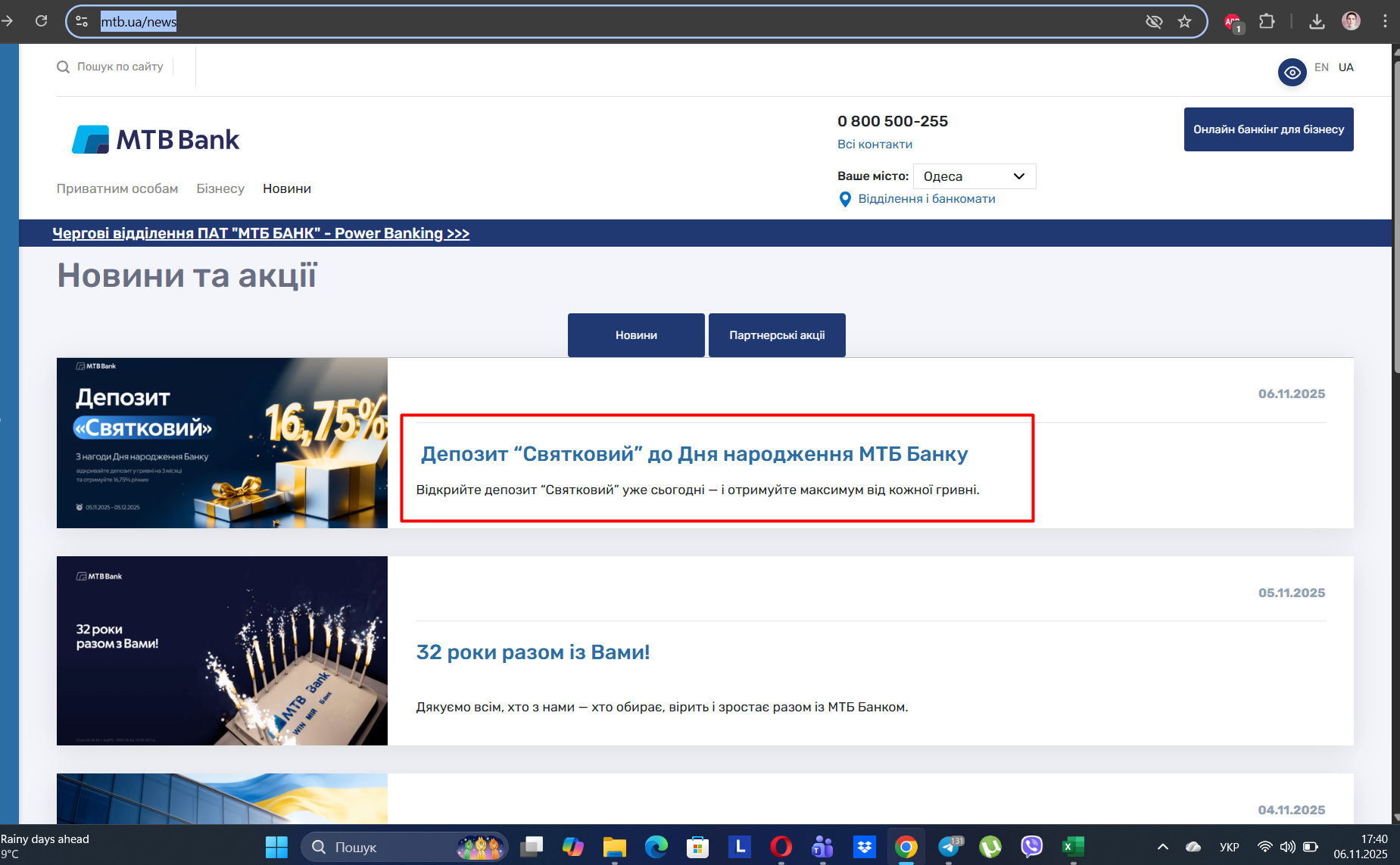
Task: Open Dropbox from the taskbar
Action: click(x=864, y=847)
